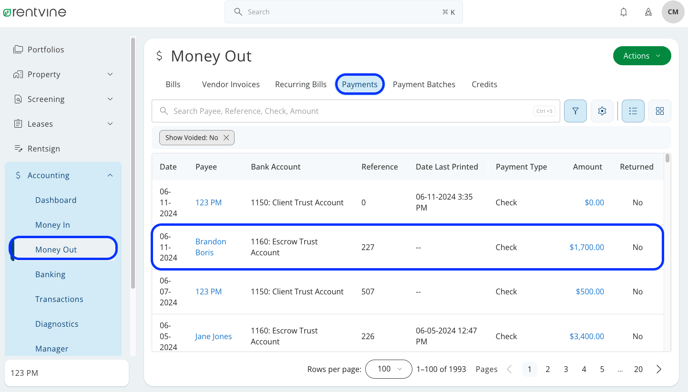Open Manager in sidebar
The image size is (688, 392).
pyautogui.click(x=52, y=349)
